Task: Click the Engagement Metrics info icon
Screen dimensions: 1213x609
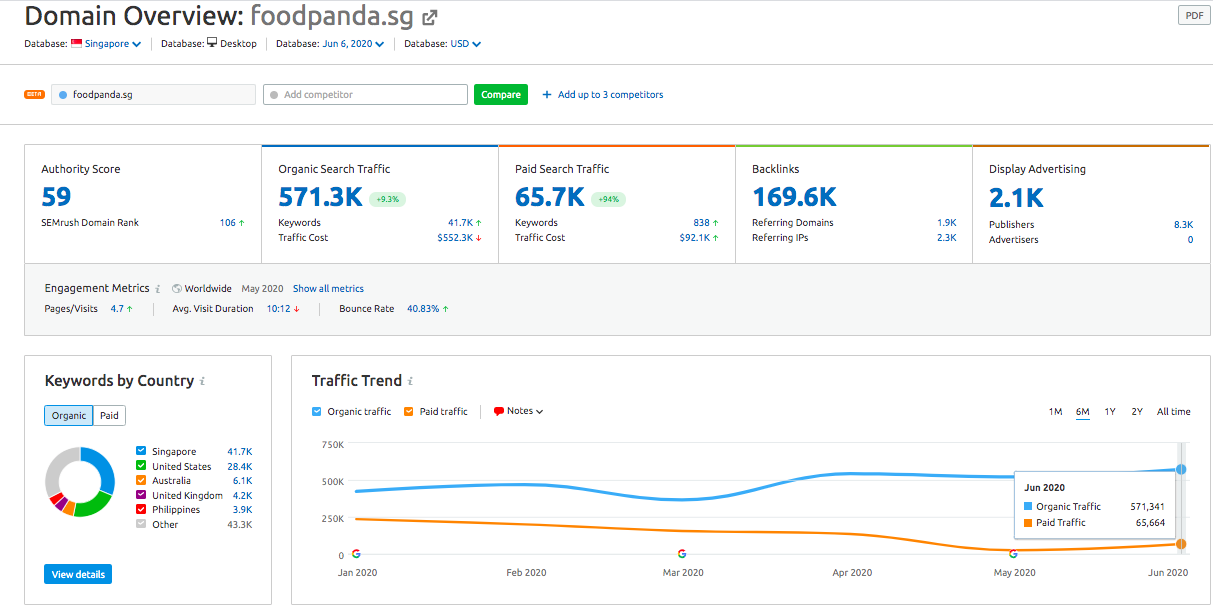Action: click(158, 289)
